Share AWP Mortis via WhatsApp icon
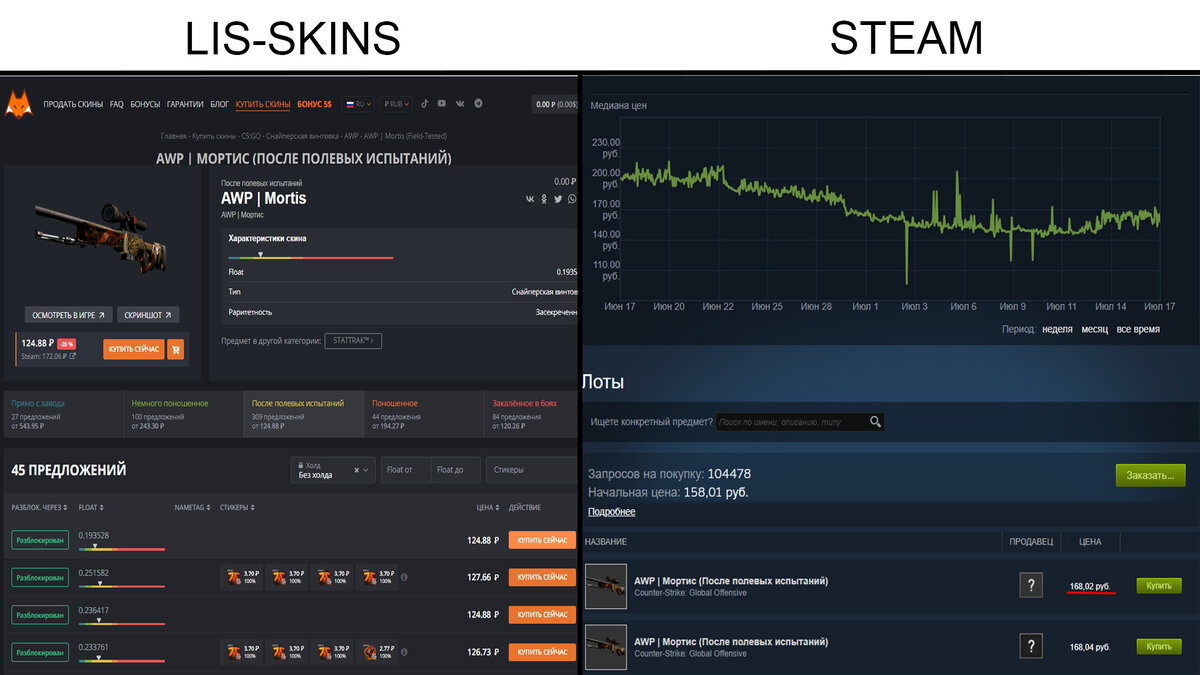Viewport: 1200px width, 675px height. [572, 199]
